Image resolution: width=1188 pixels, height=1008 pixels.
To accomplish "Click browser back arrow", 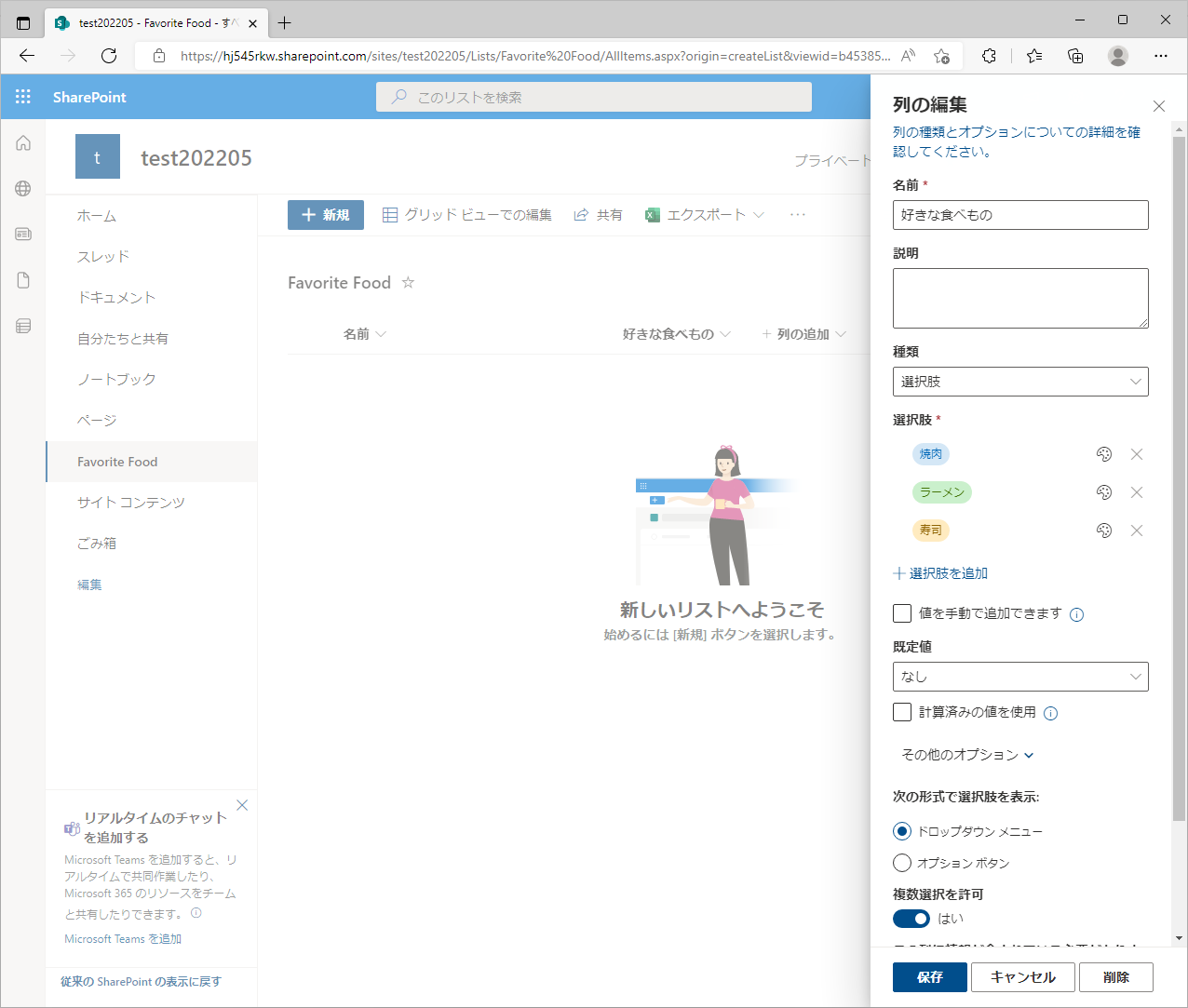I will pyautogui.click(x=27, y=56).
